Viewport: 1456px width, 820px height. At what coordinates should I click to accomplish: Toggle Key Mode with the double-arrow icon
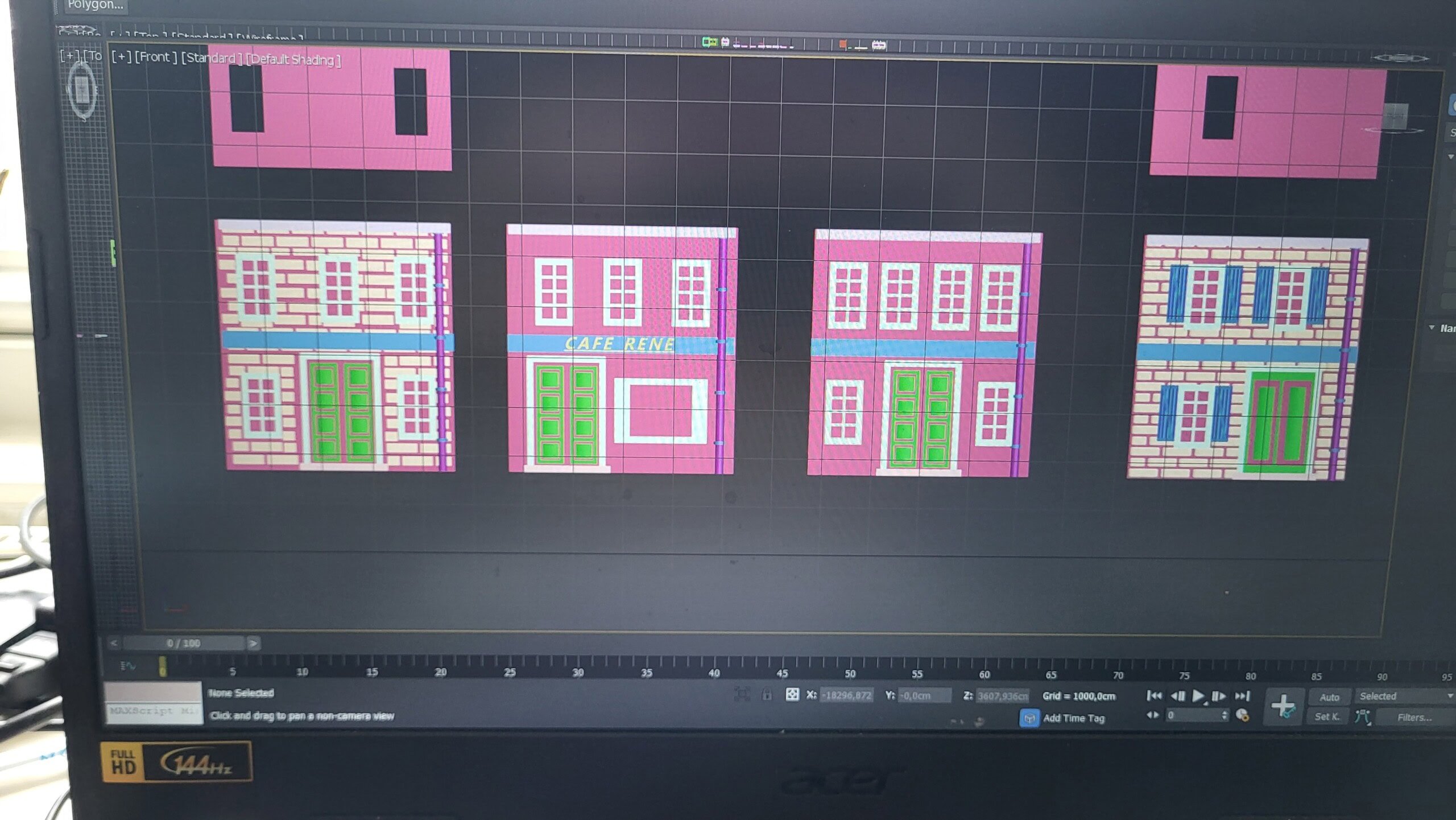coord(1153,715)
